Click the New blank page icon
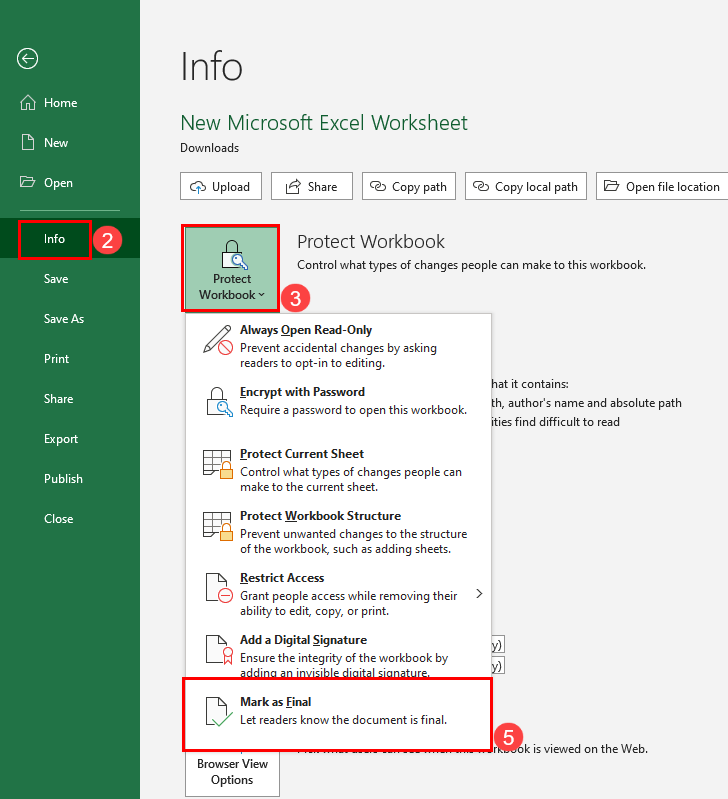Screen dimensions: 728x799 pos(28,142)
